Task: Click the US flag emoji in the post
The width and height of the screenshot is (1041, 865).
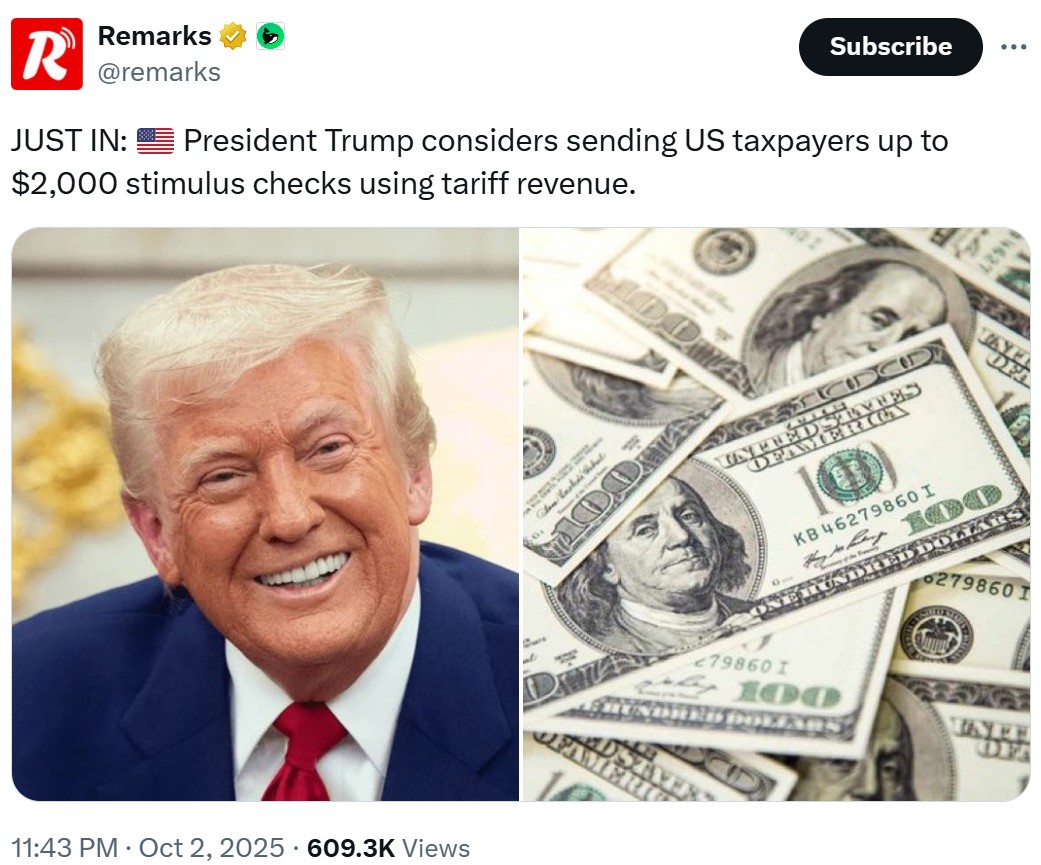Action: click(155, 141)
